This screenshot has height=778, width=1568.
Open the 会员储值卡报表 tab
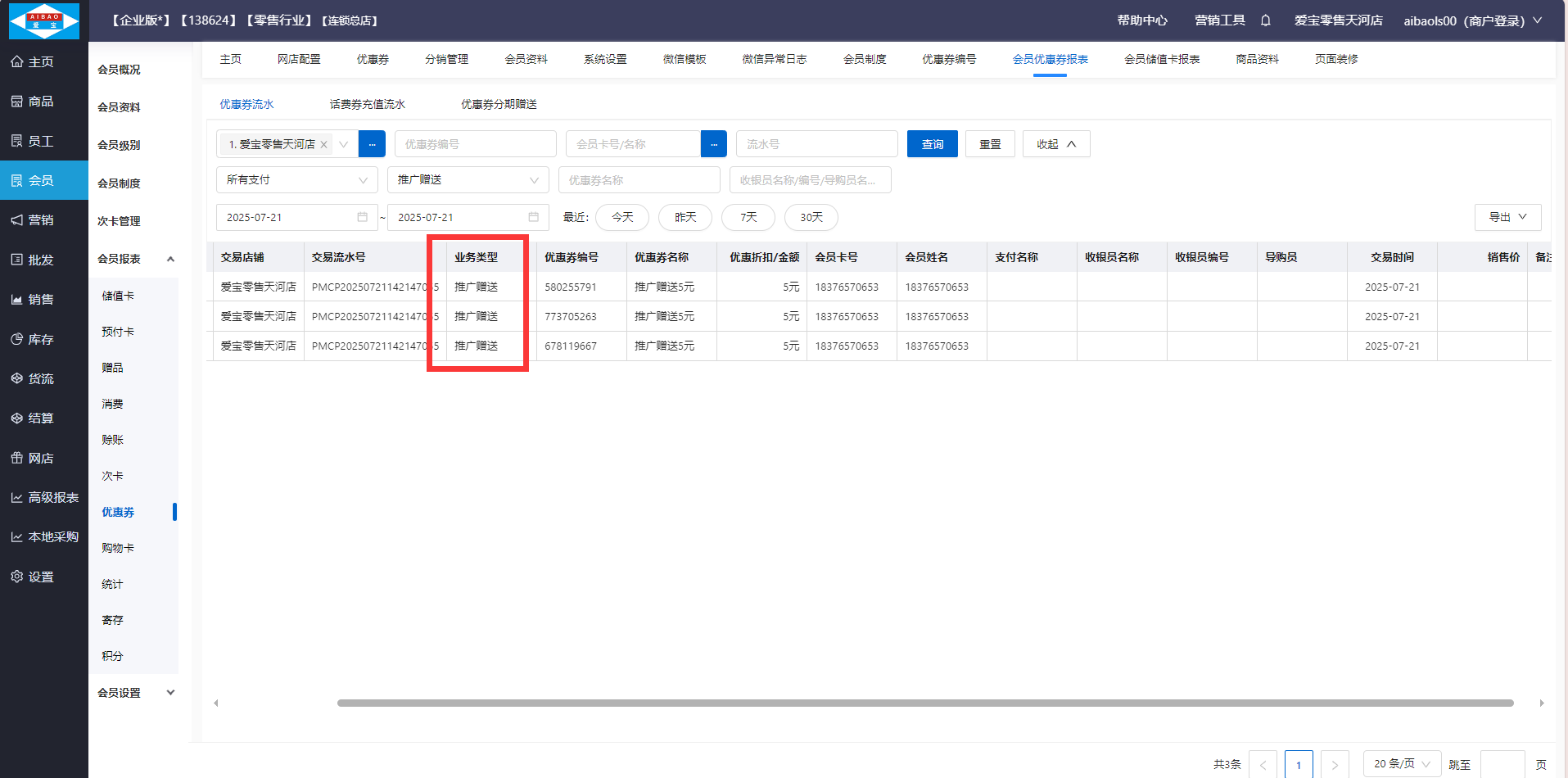1161,60
